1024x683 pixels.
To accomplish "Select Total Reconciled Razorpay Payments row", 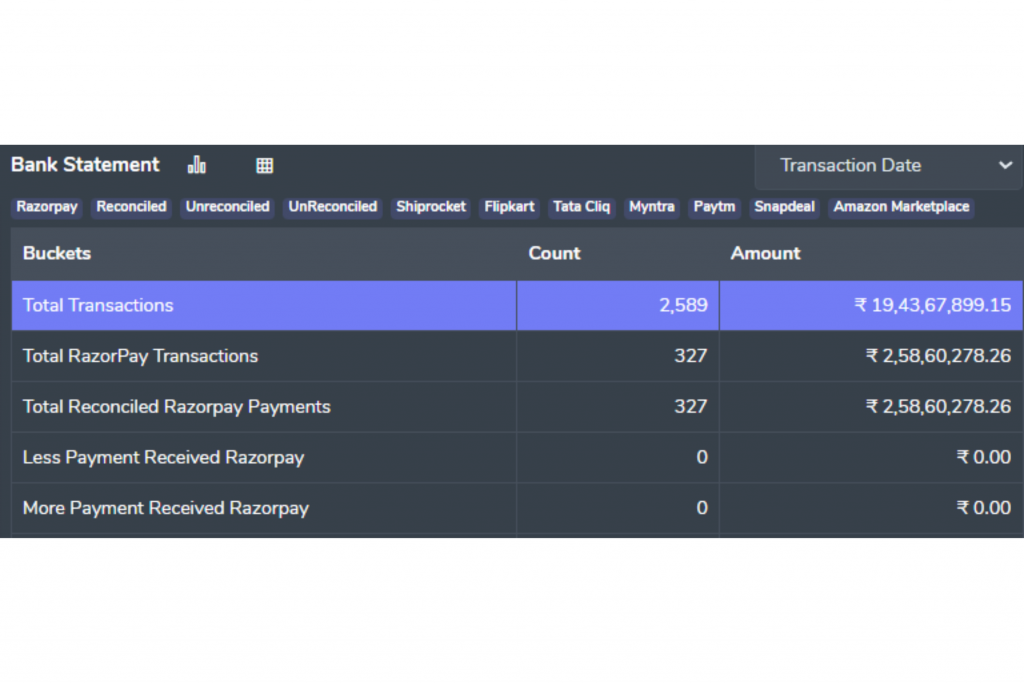I will coord(517,407).
